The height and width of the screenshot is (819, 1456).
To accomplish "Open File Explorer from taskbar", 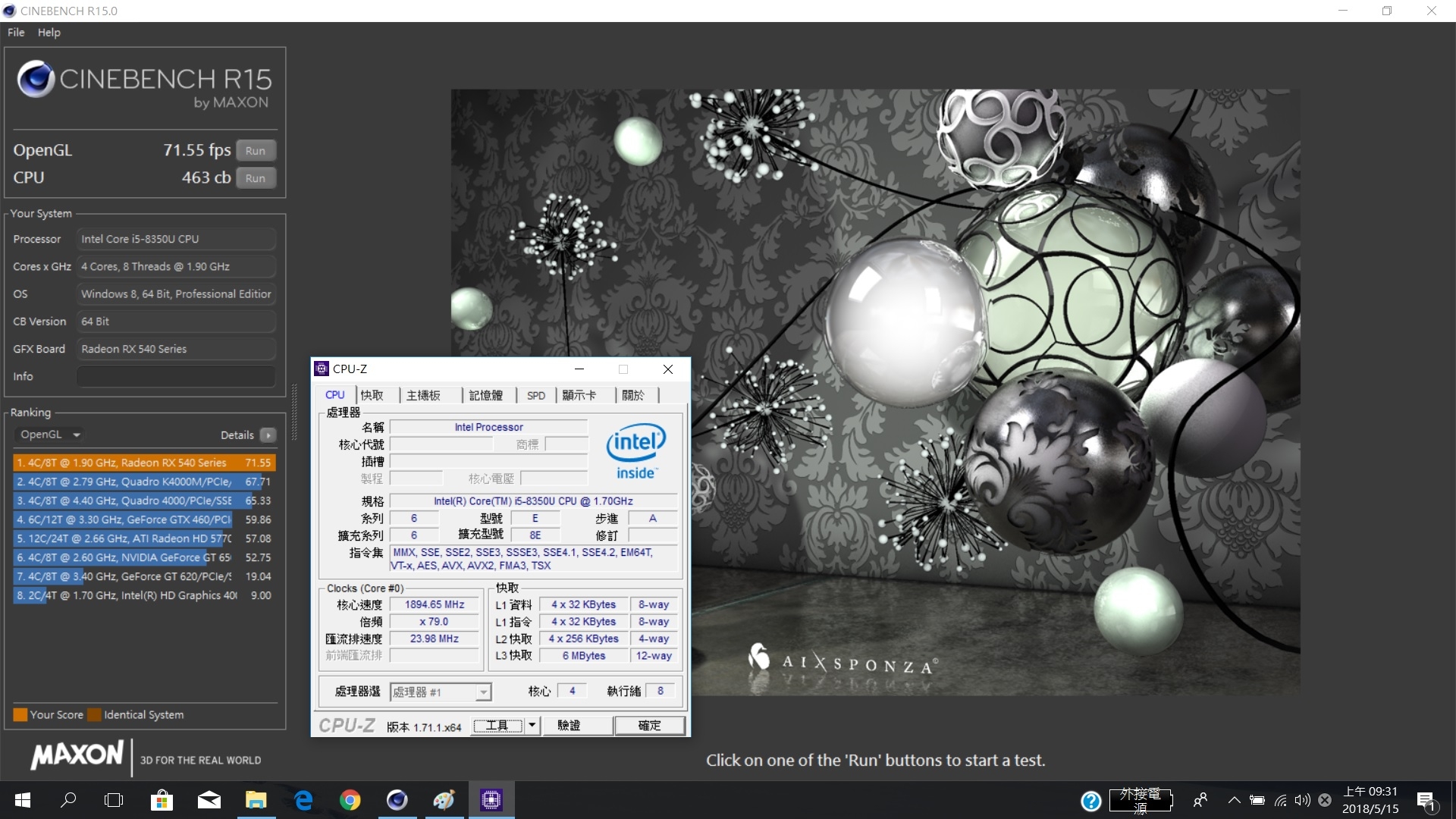I will click(x=256, y=800).
